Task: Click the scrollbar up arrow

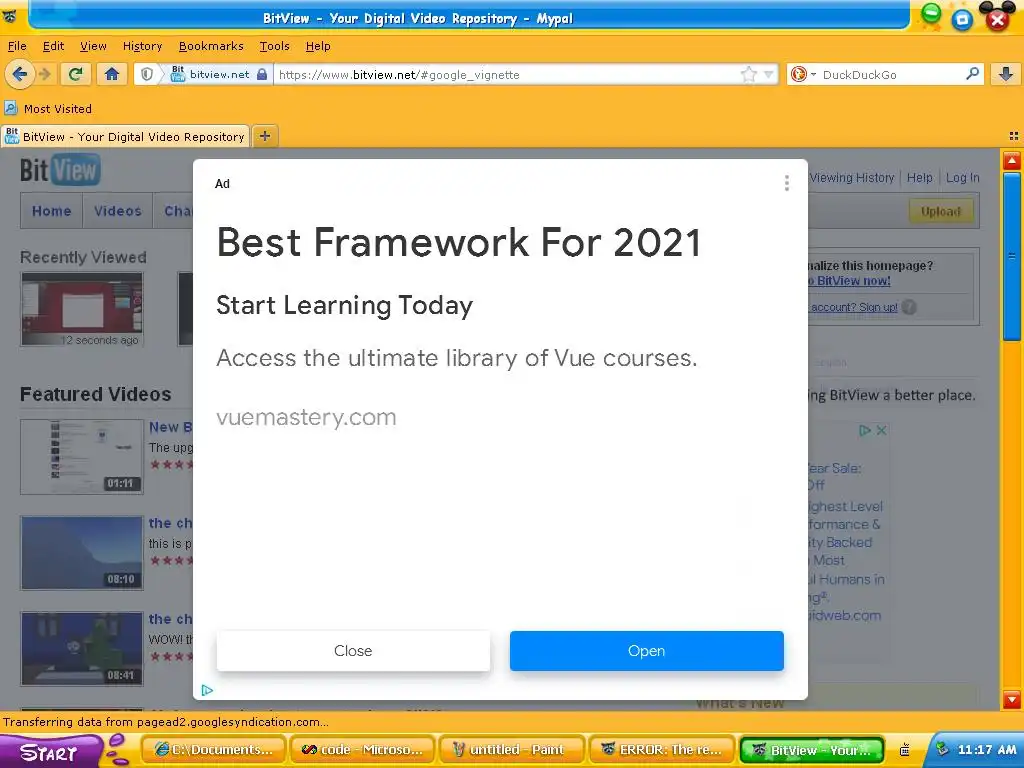Action: [x=1012, y=161]
